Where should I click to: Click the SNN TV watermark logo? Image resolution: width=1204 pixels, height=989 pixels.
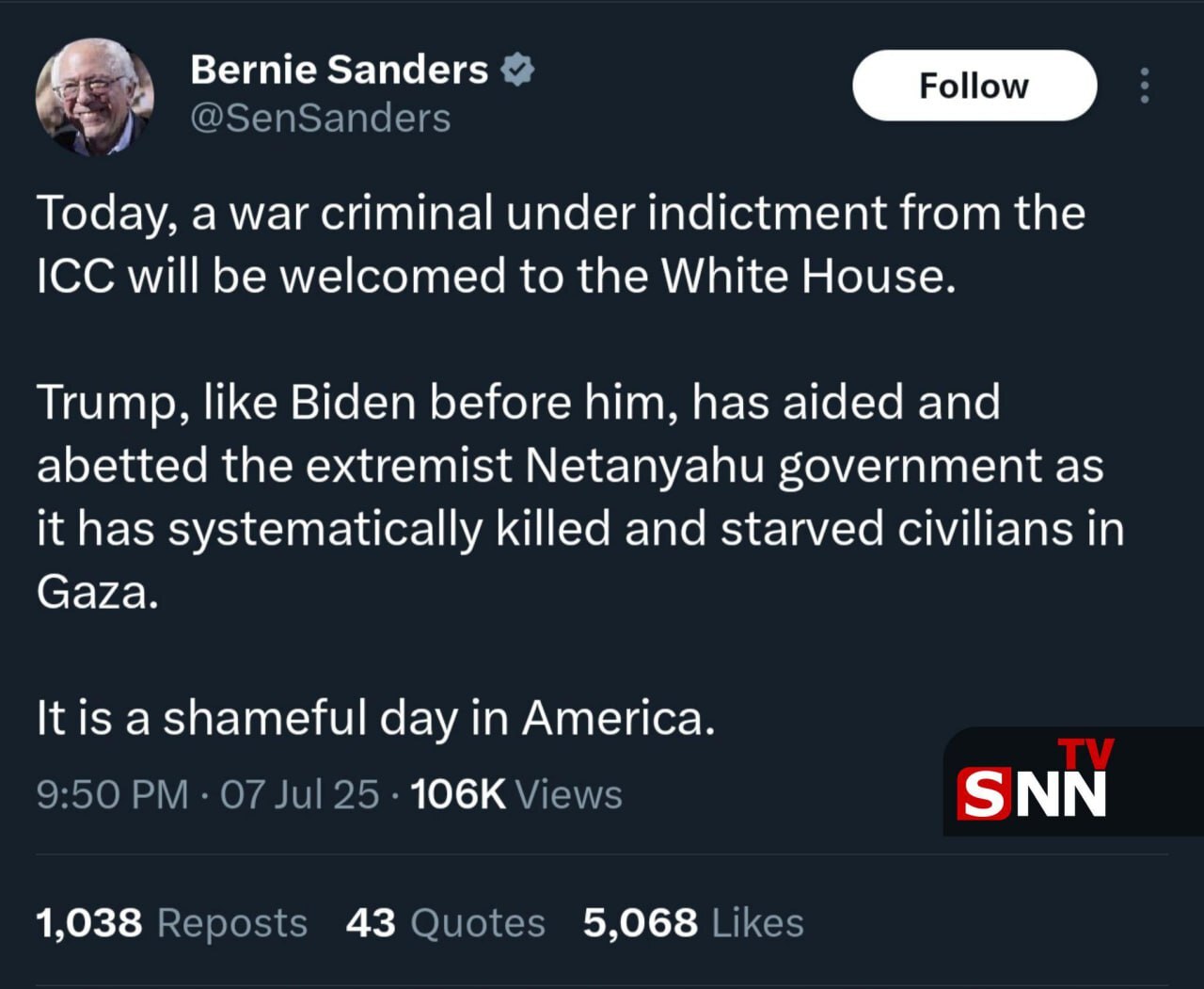tap(1035, 783)
